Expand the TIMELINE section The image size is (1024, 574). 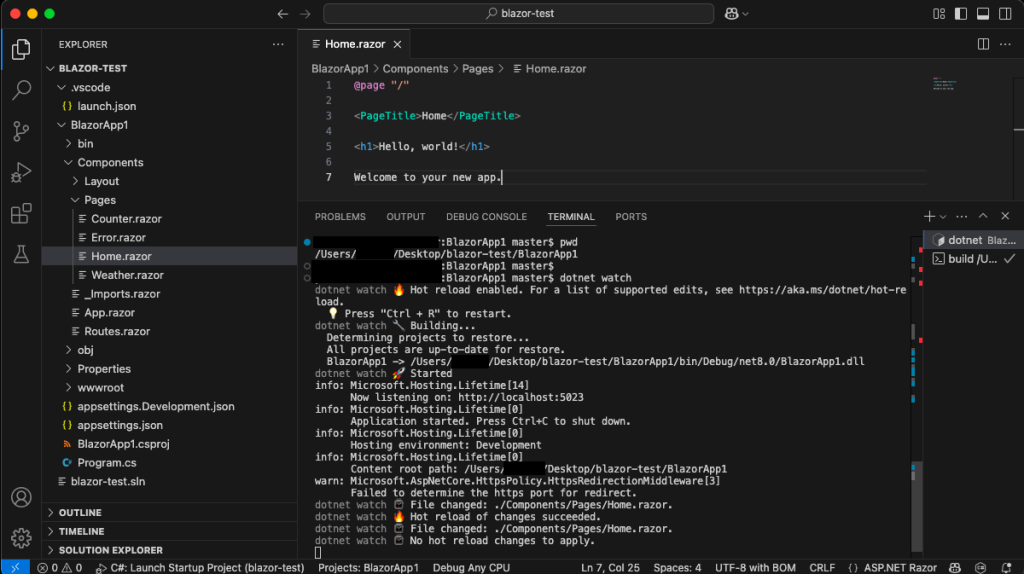[170, 532]
